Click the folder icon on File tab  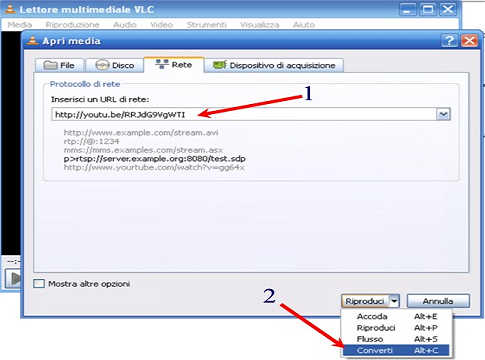51,65
